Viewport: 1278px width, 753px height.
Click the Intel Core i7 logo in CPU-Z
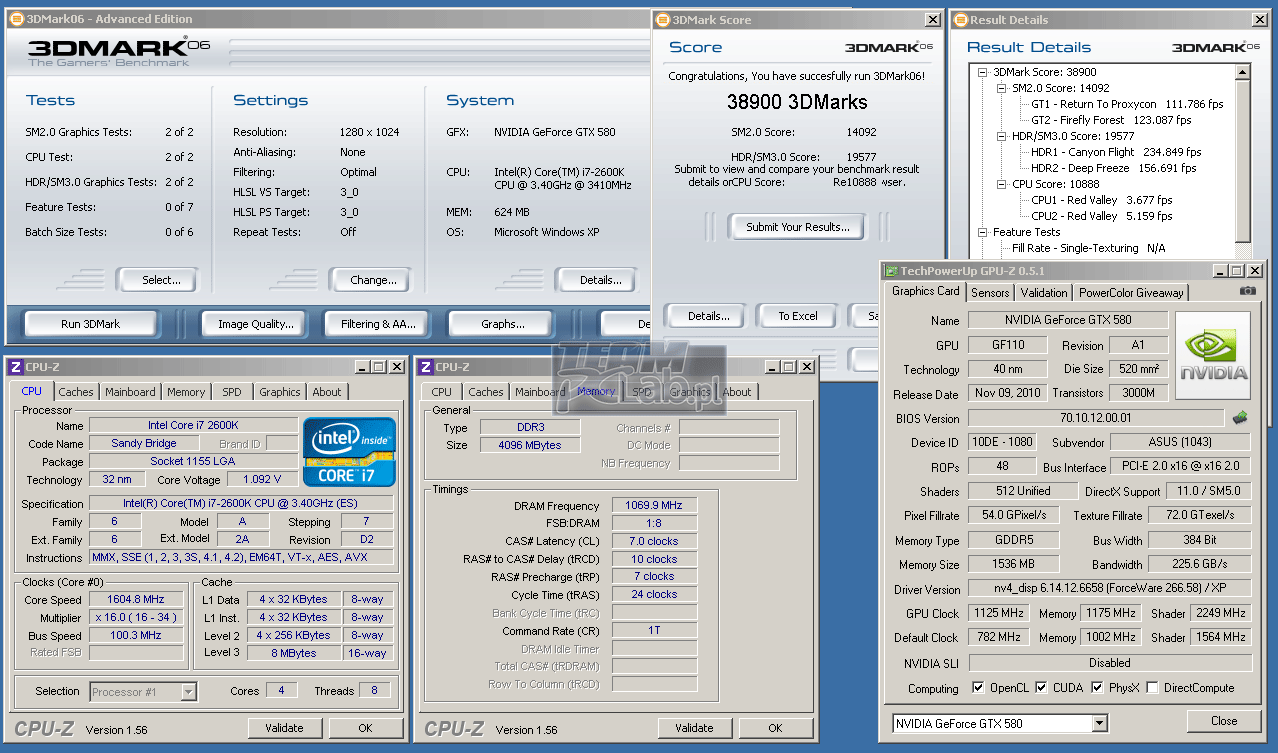[349, 452]
